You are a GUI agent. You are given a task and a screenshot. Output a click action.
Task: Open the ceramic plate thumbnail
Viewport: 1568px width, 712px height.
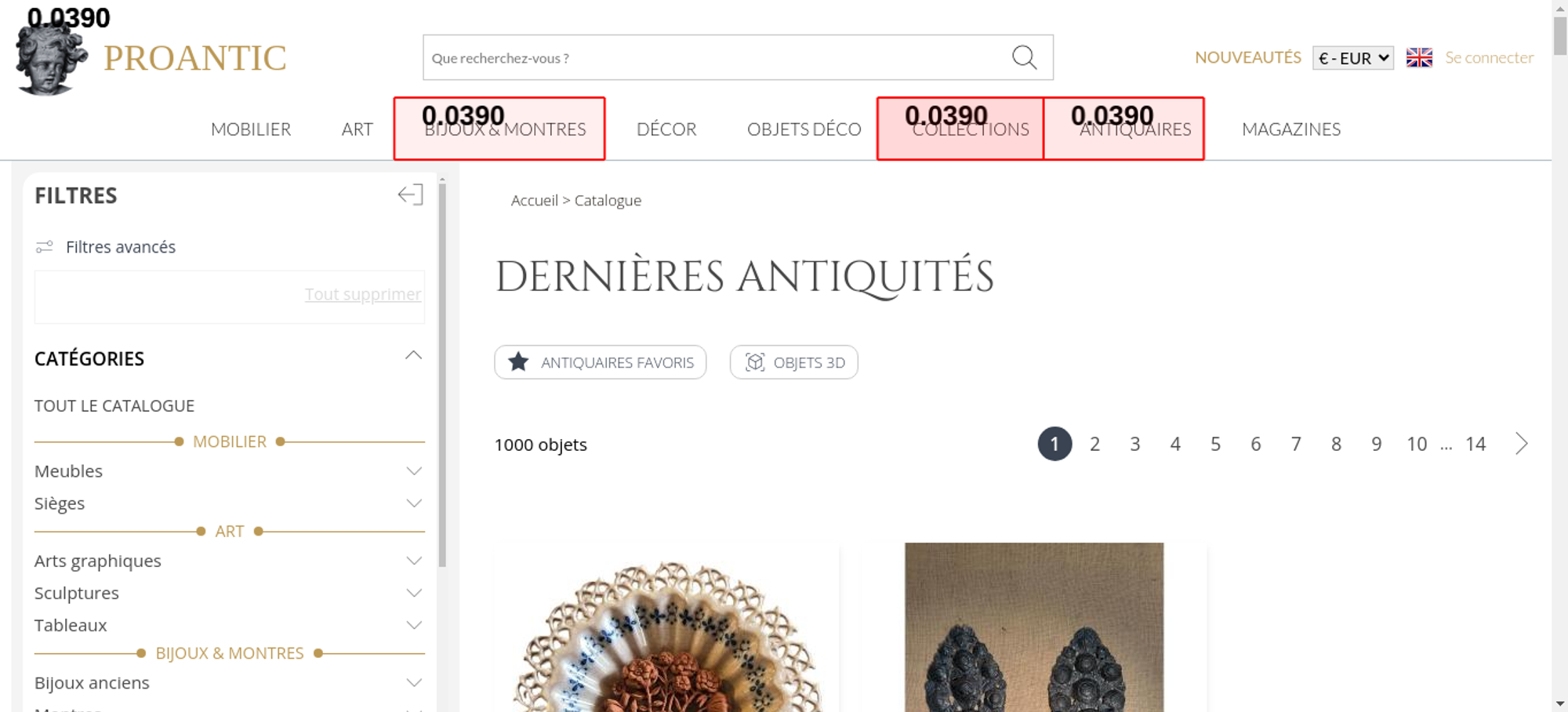coord(666,635)
